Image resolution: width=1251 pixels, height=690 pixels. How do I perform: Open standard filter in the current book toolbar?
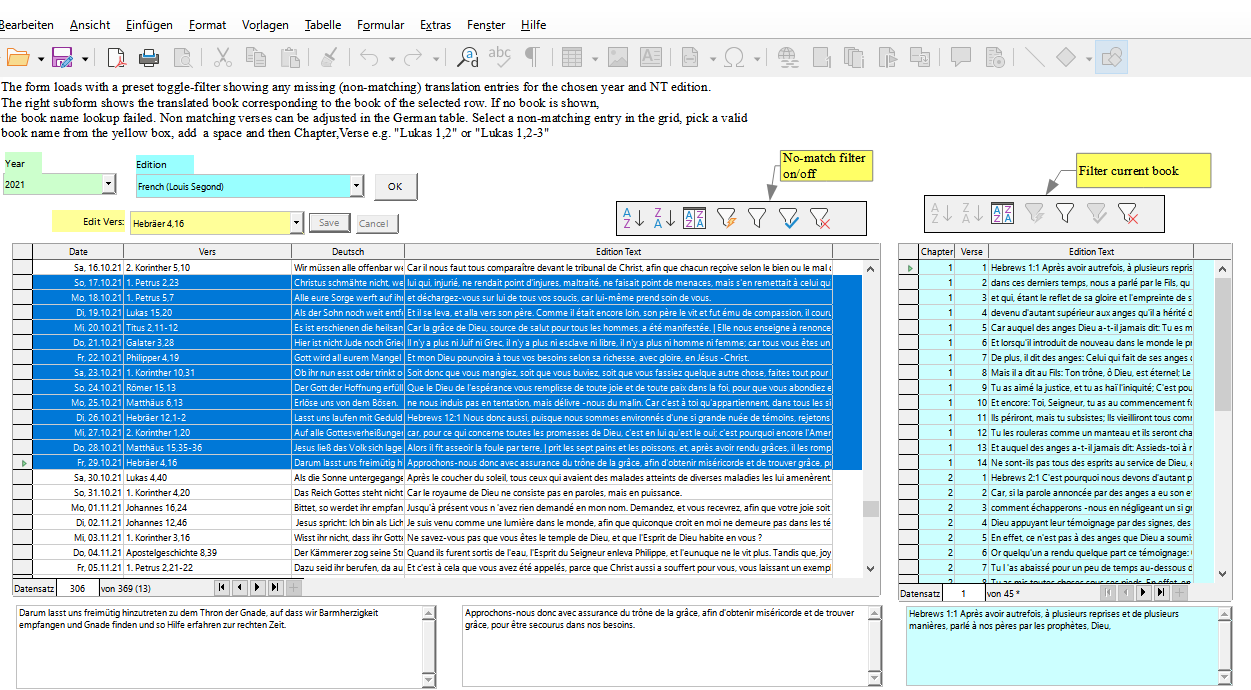point(1065,212)
